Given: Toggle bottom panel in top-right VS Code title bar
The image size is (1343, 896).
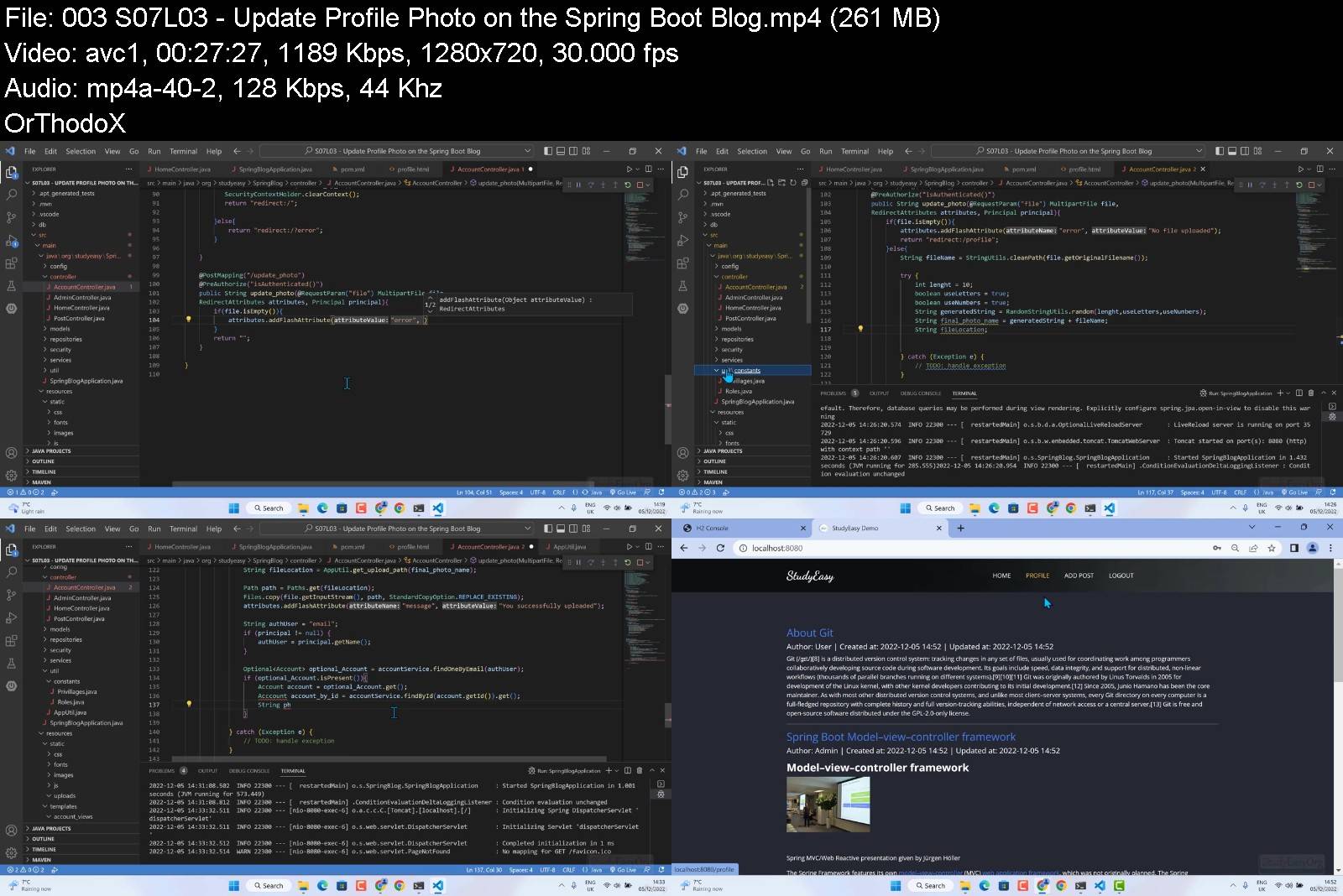Looking at the screenshot, I should point(1232,151).
